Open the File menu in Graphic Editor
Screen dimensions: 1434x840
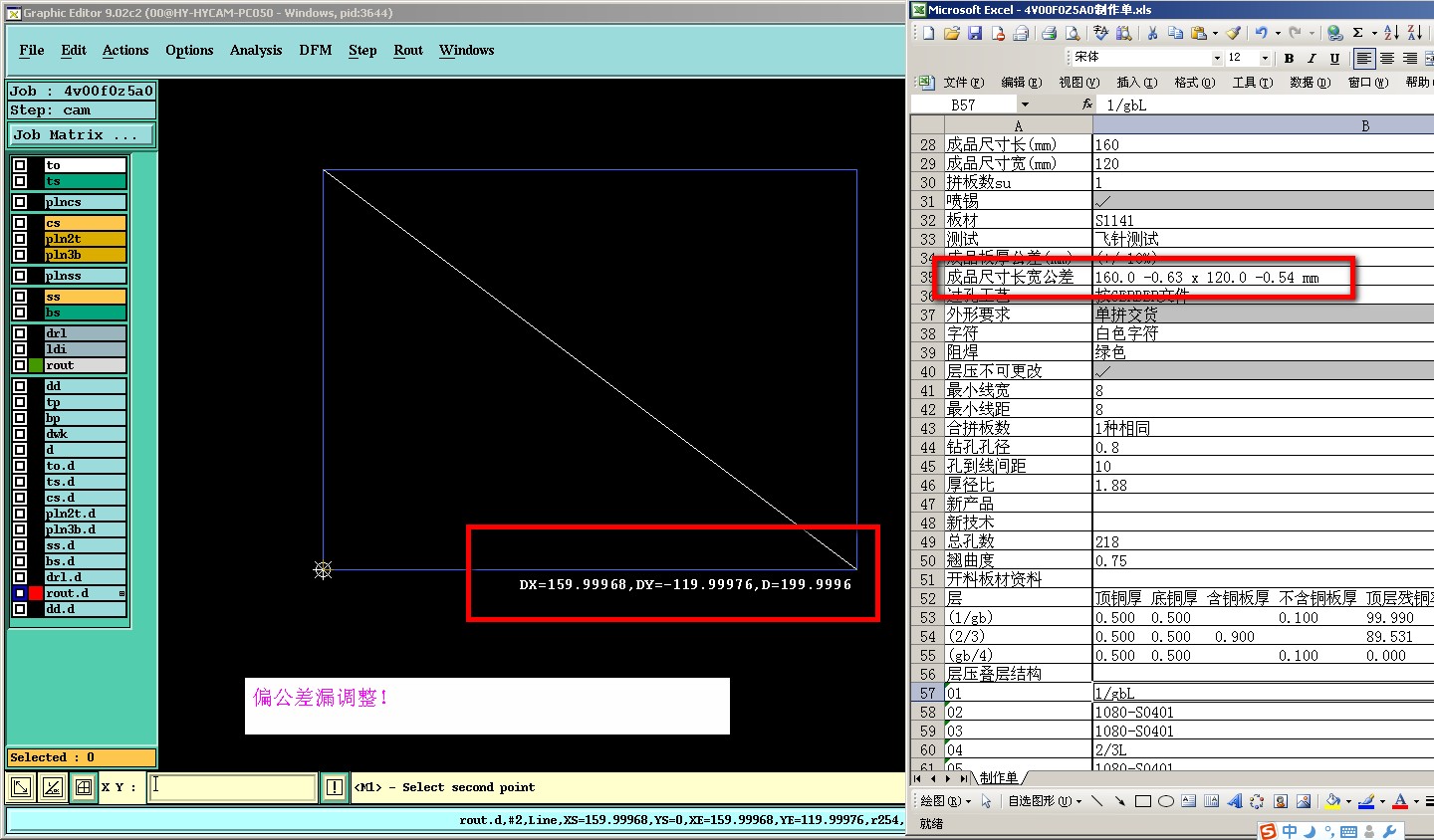click(x=32, y=50)
